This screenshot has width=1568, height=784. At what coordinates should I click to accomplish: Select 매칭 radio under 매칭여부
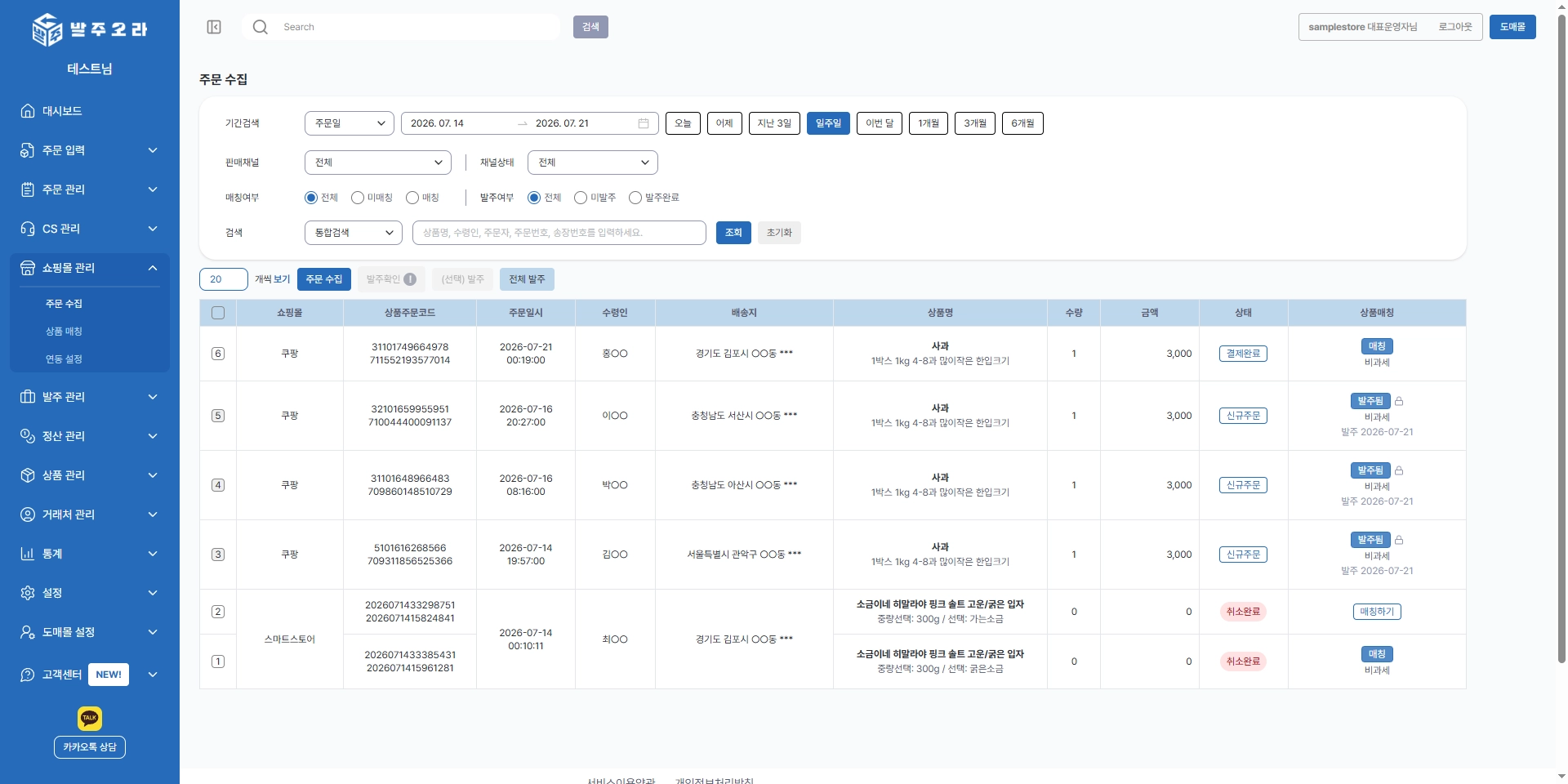412,198
